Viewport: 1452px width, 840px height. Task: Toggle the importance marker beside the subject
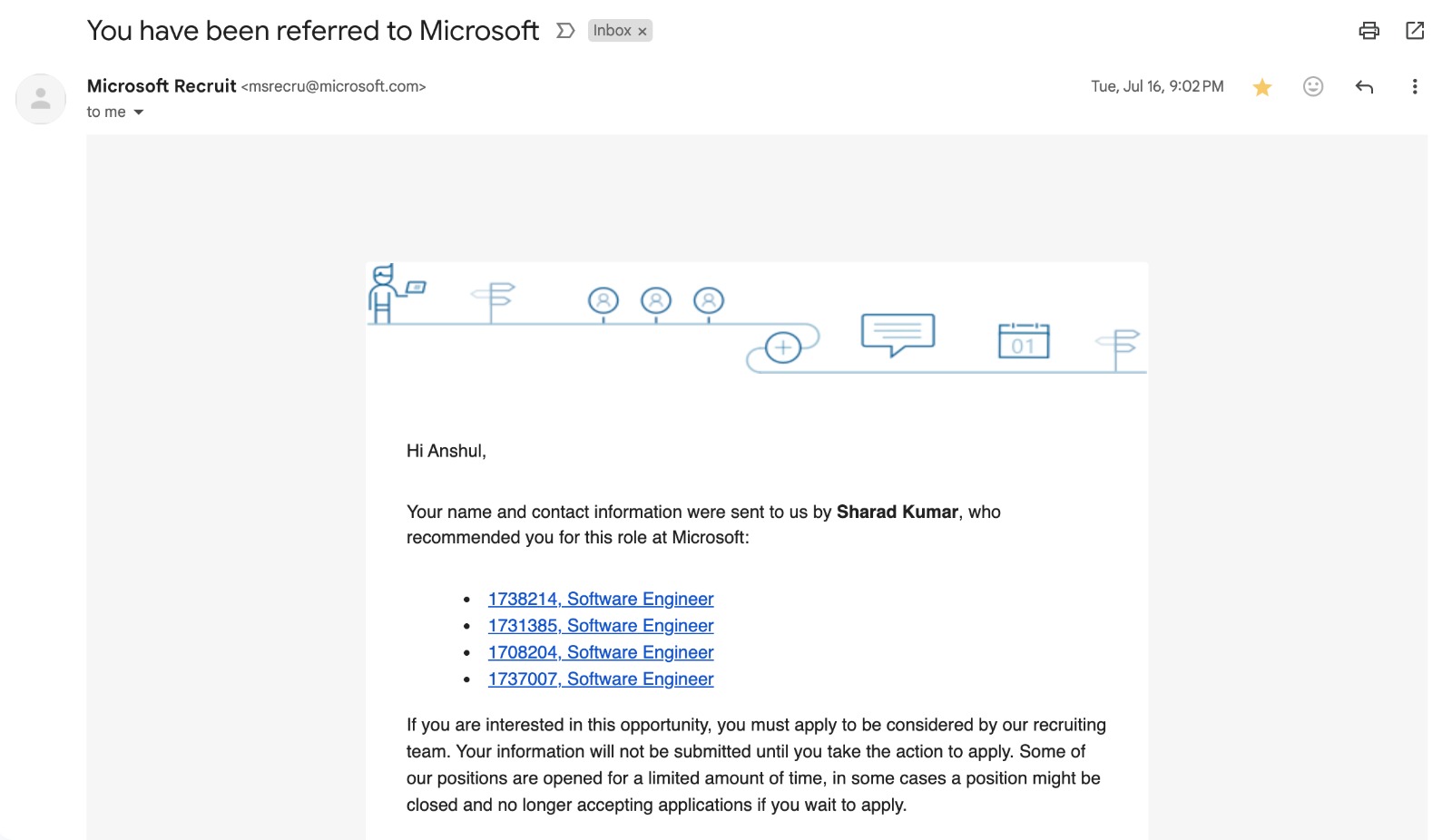(x=565, y=31)
